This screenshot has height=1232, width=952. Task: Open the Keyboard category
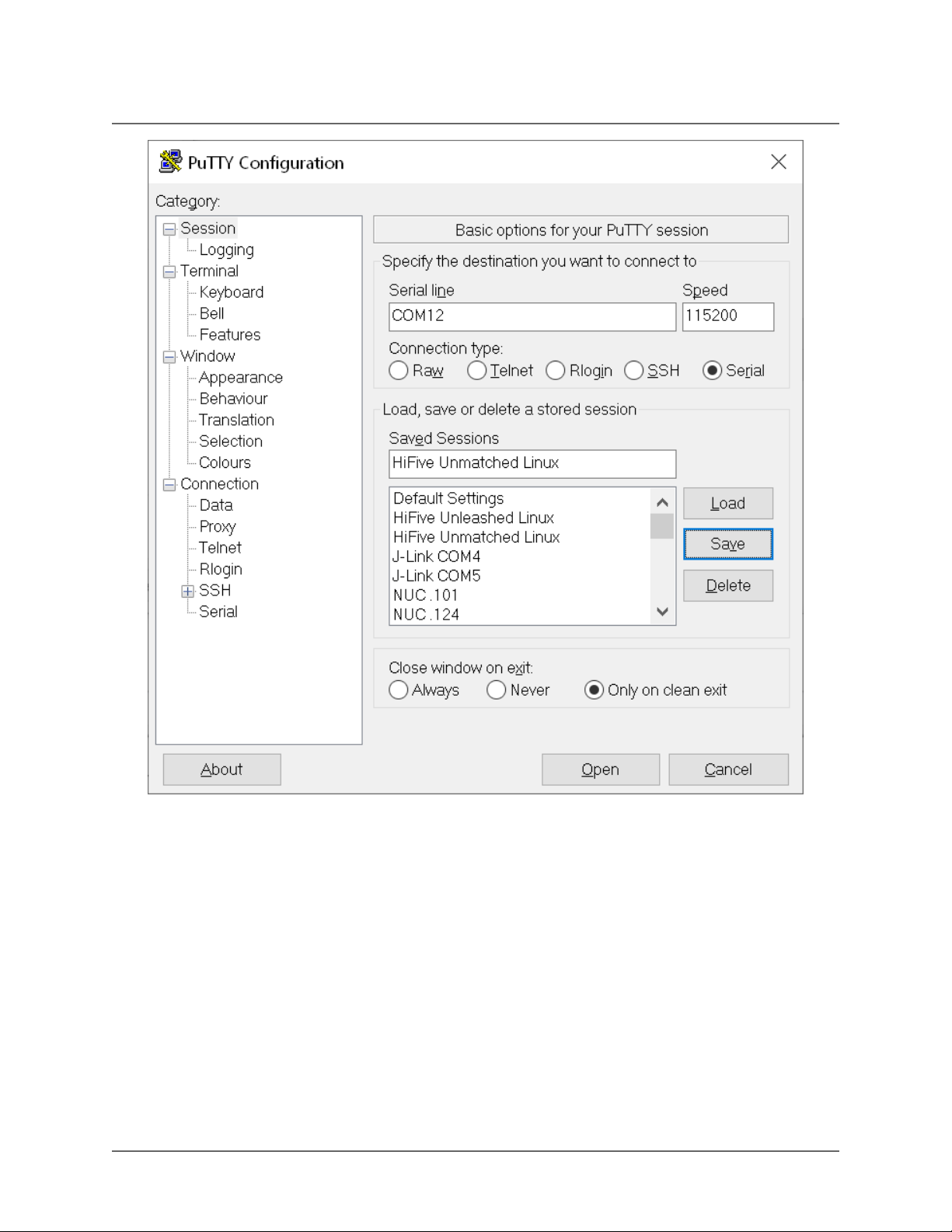point(231,292)
